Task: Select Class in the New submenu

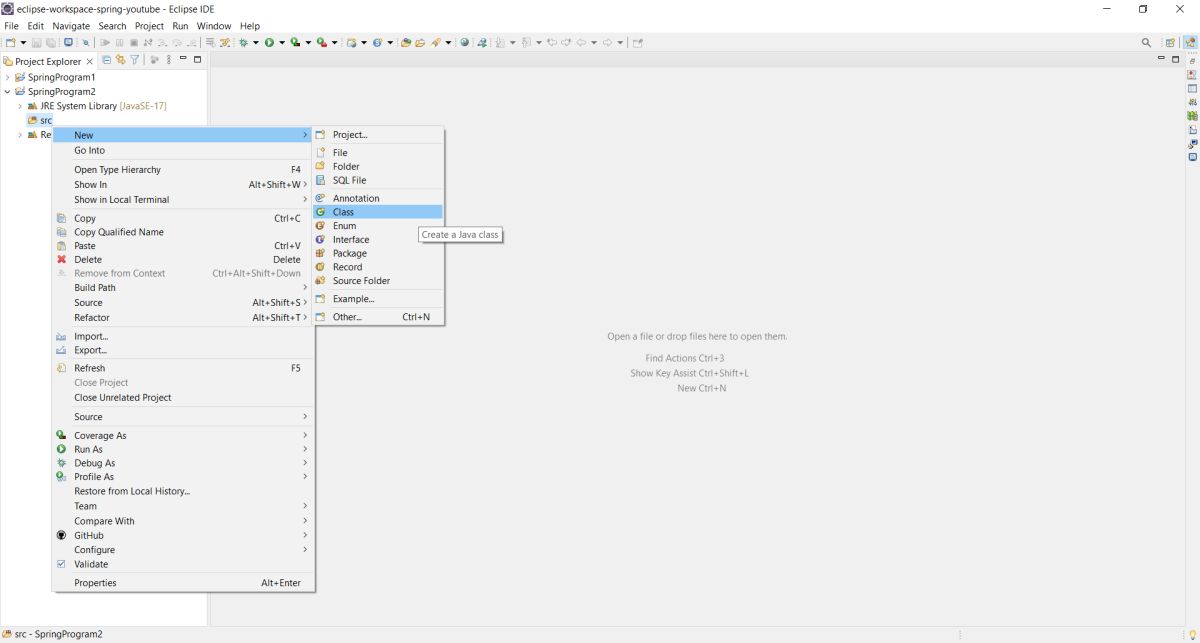Action: tap(377, 212)
